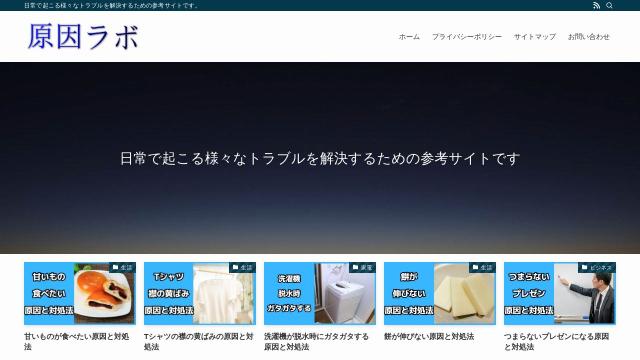Screen dimensions: 640x360
Task: Open the お問い合わせ menu item
Action: (x=589, y=37)
